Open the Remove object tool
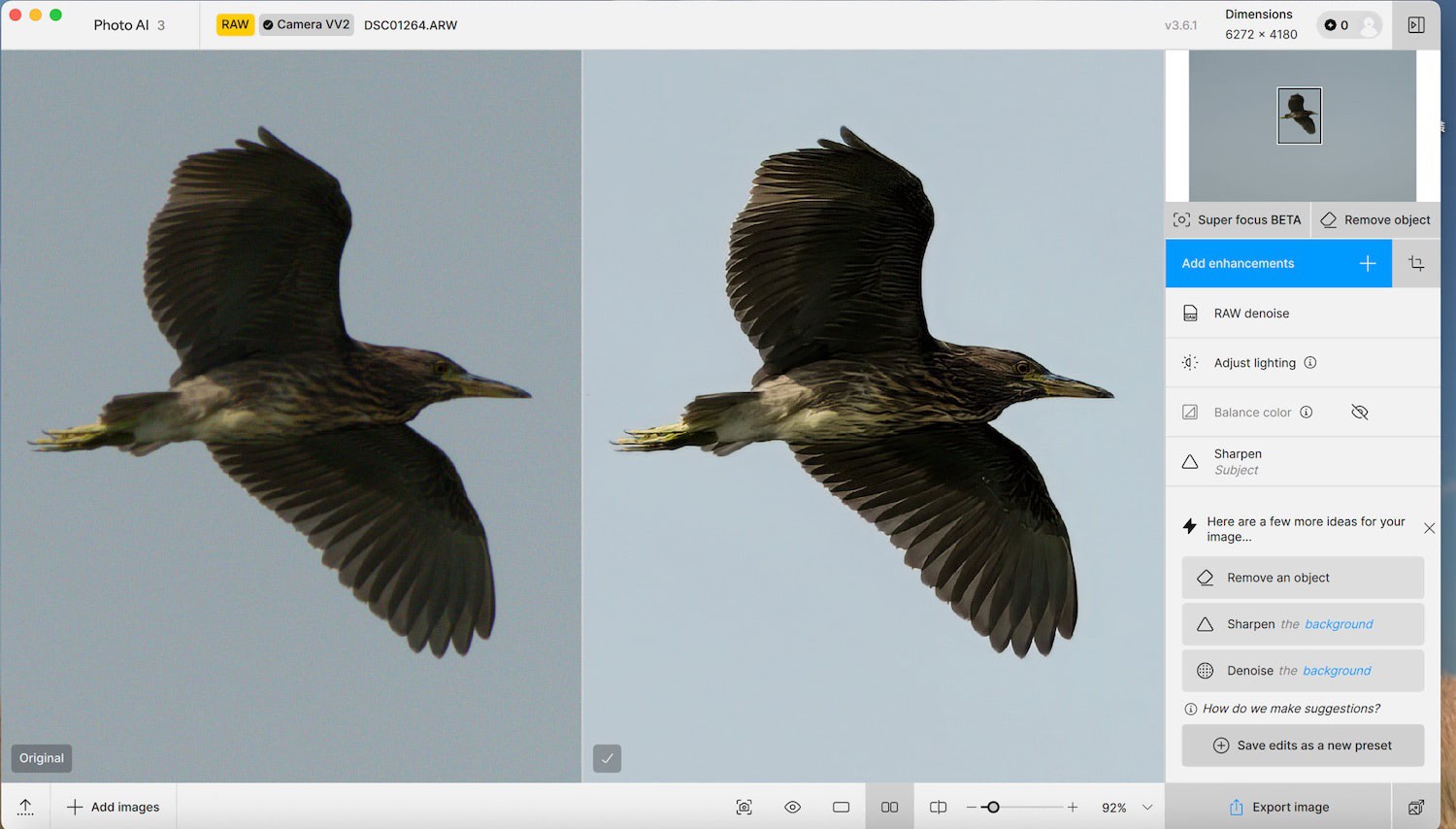Screen dimensions: 1456x829 [1375, 219]
